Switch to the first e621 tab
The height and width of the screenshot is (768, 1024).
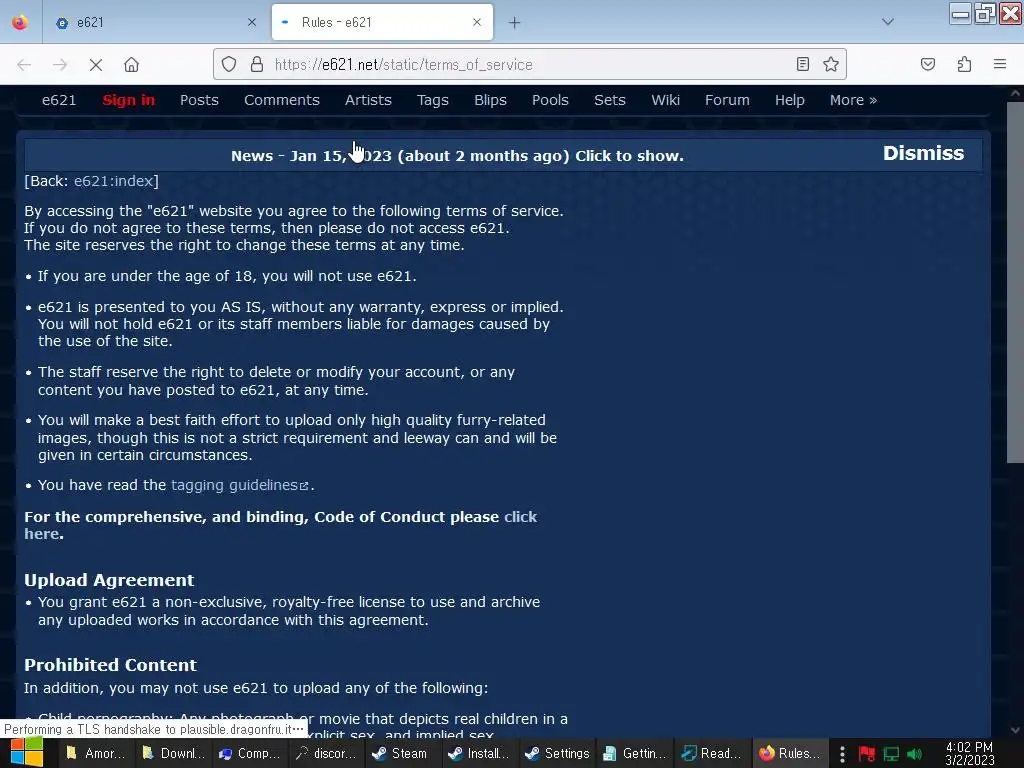tap(154, 22)
